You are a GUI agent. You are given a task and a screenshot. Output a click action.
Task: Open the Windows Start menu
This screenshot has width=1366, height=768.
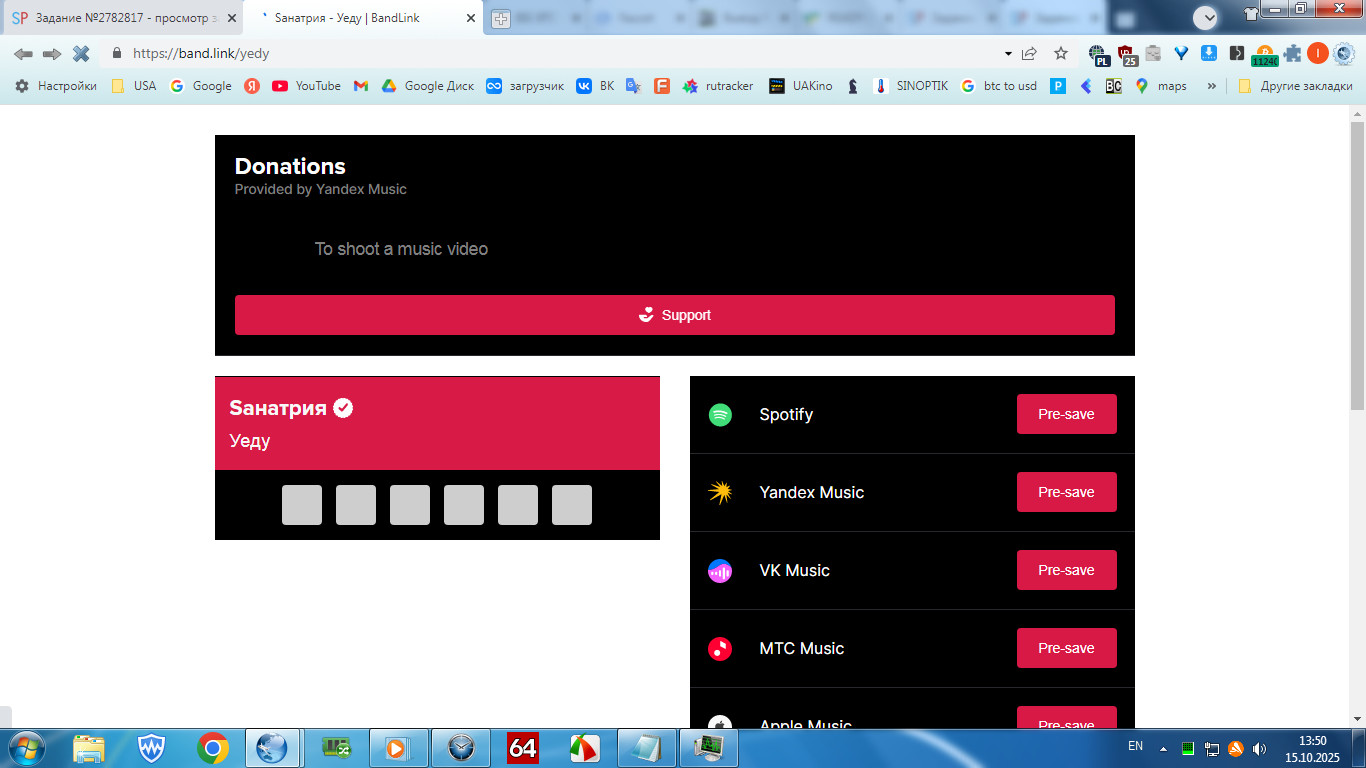coord(25,748)
